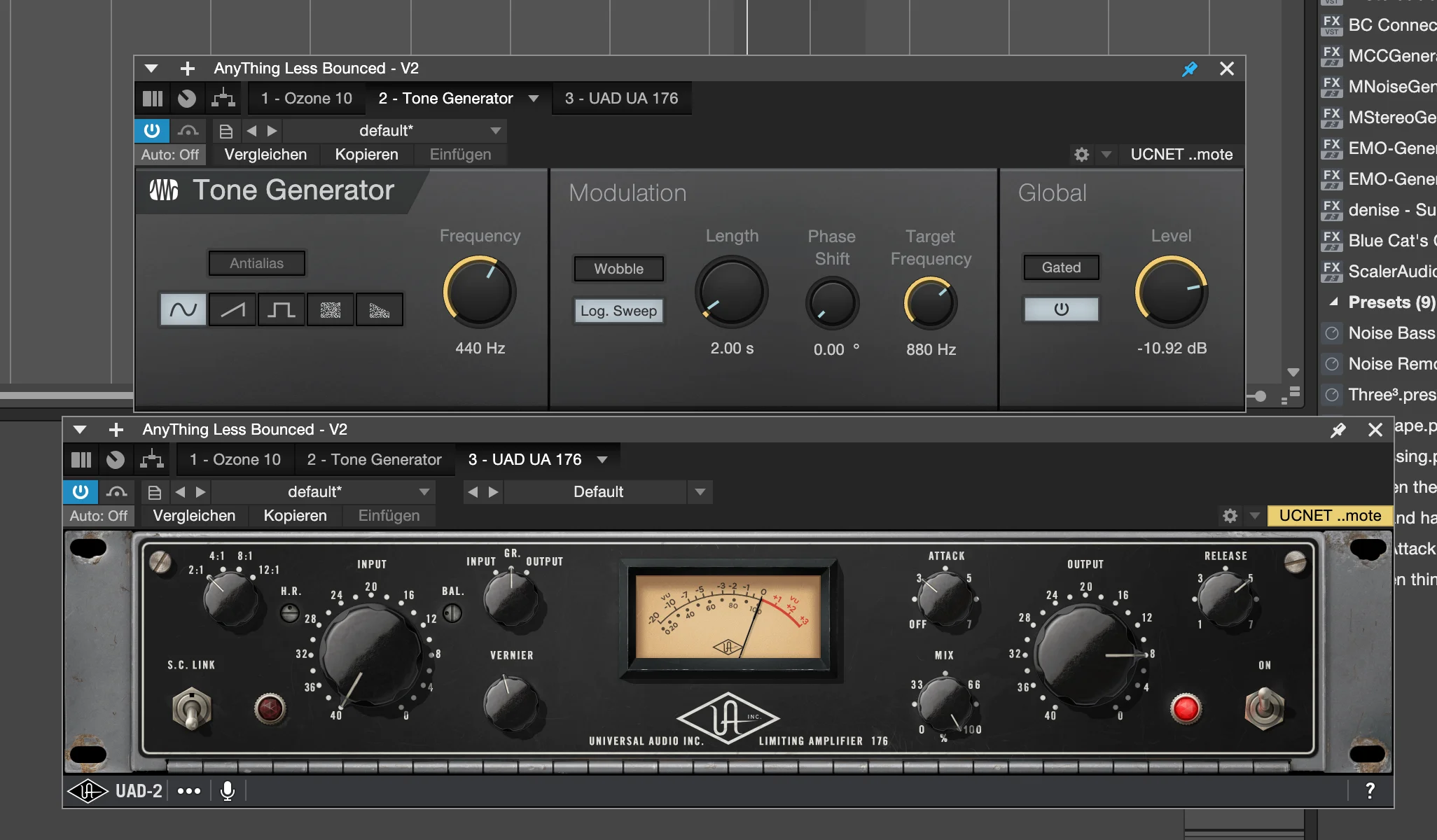Click the plus icon in UAD window header
The image size is (1437, 840).
pos(116,429)
